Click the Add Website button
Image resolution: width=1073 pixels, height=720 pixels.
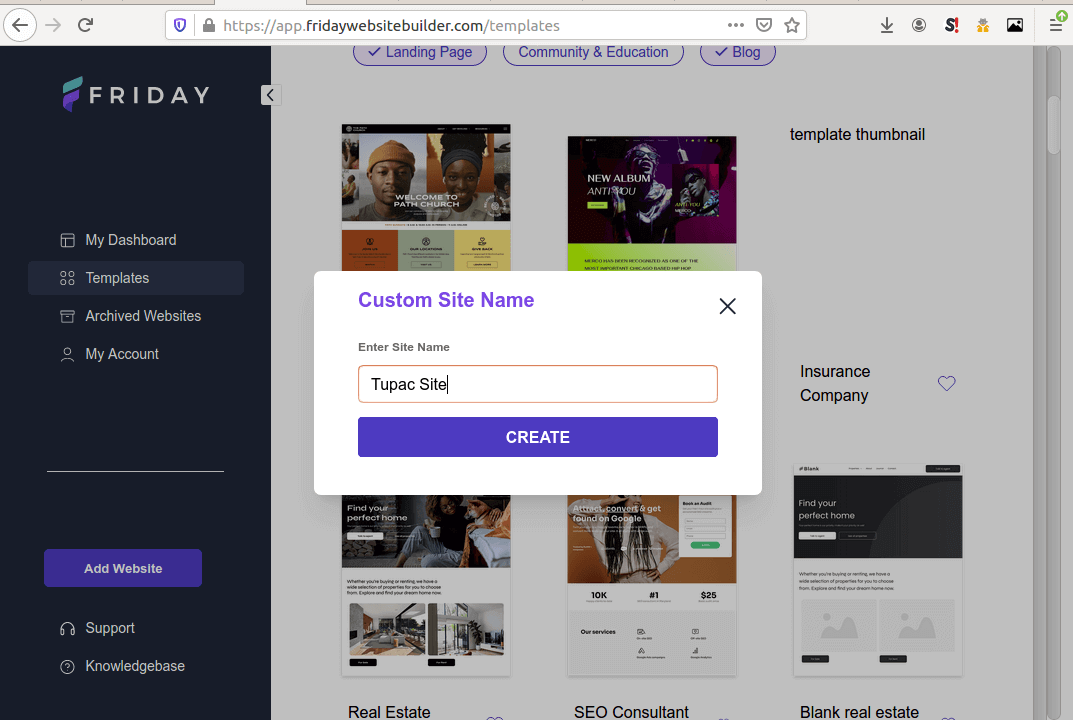pos(122,567)
